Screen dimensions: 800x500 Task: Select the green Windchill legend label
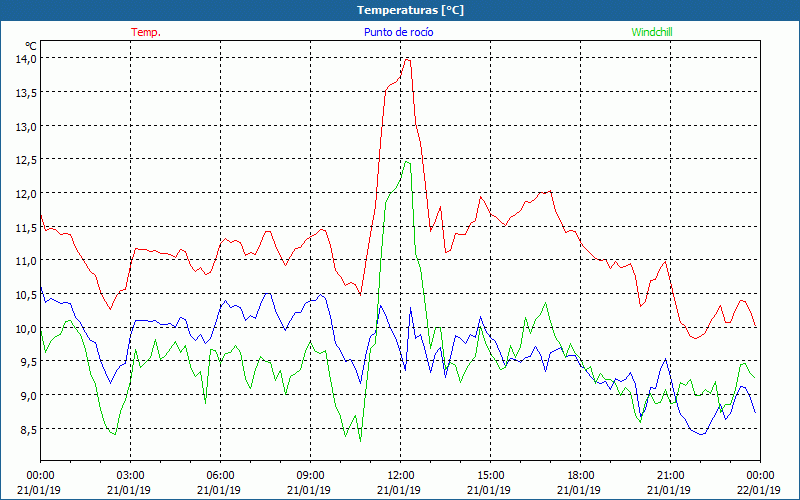tap(652, 32)
